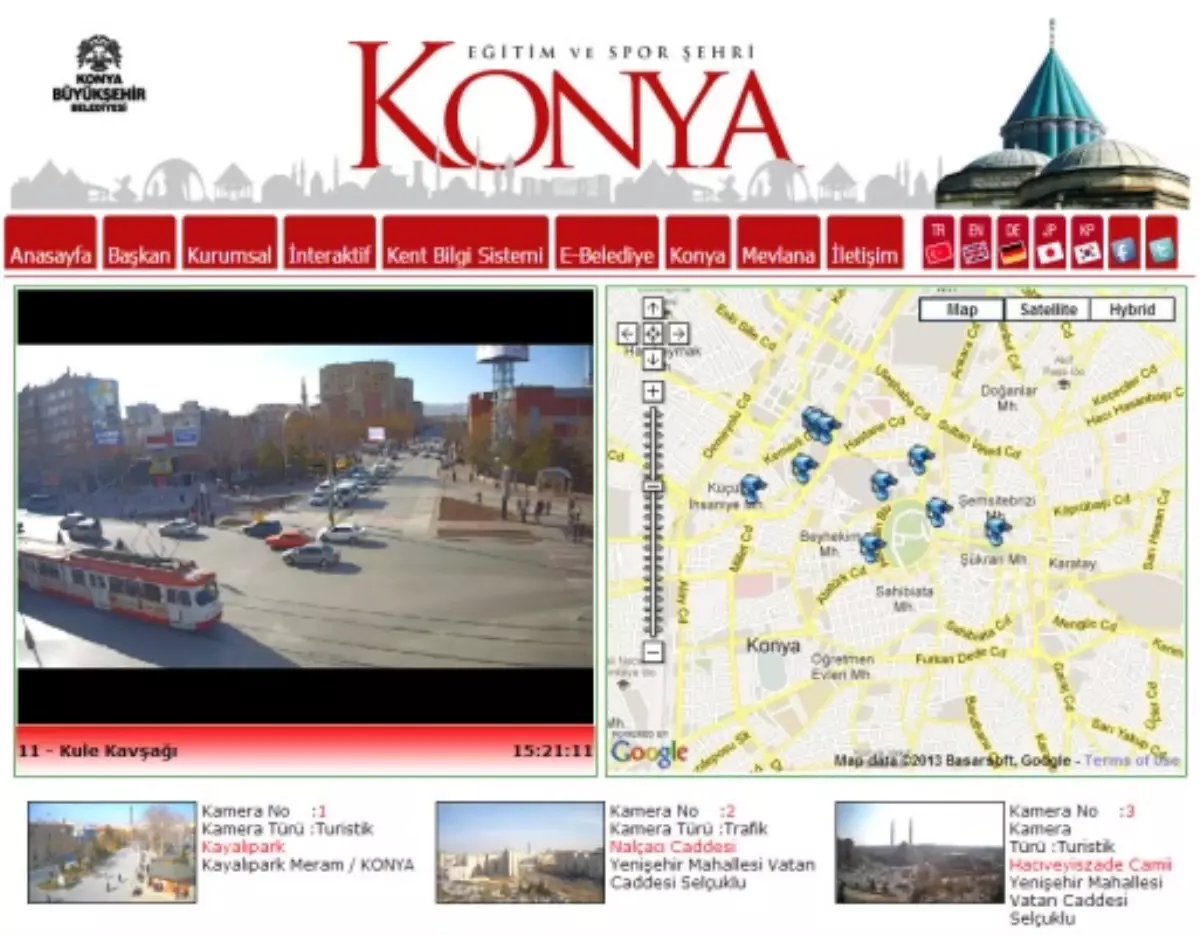Go to Anasayfa in navigation bar

[51, 256]
